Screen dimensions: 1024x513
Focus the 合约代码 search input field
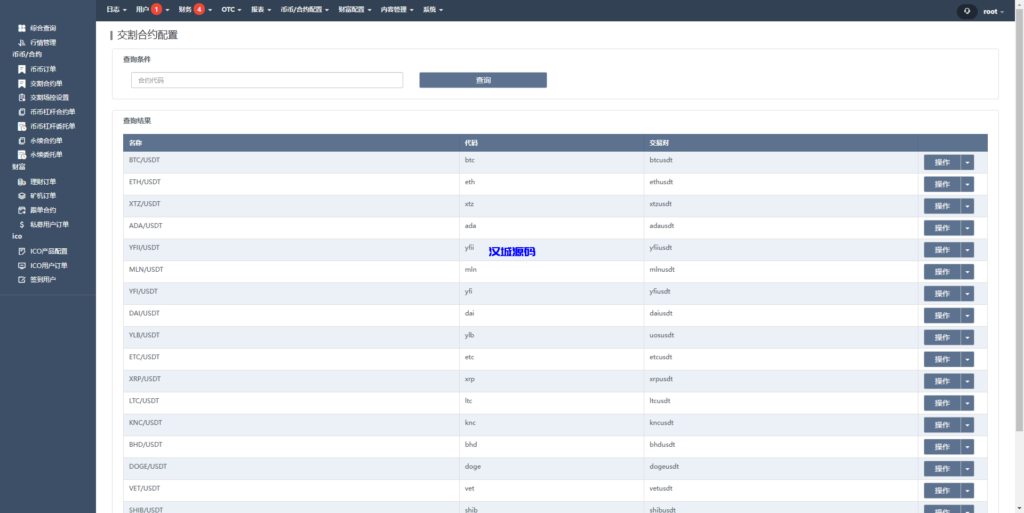(x=266, y=80)
